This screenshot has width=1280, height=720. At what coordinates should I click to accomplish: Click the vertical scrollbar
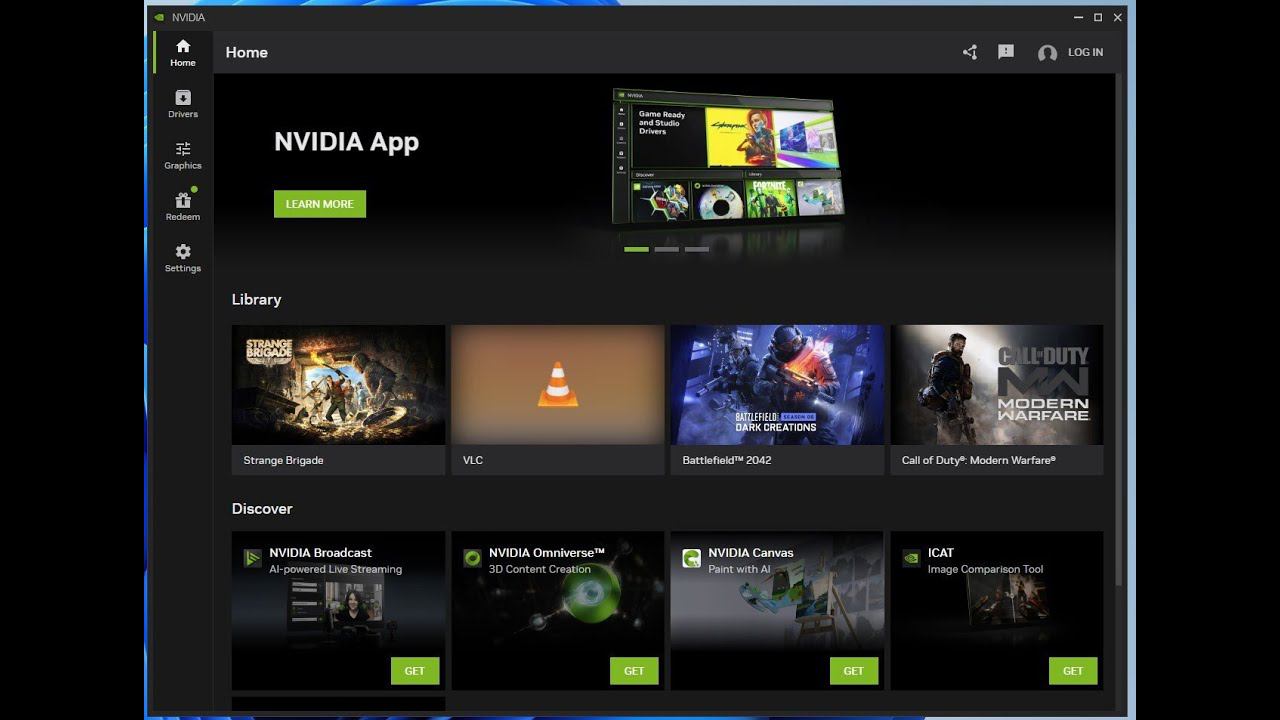tap(1119, 330)
